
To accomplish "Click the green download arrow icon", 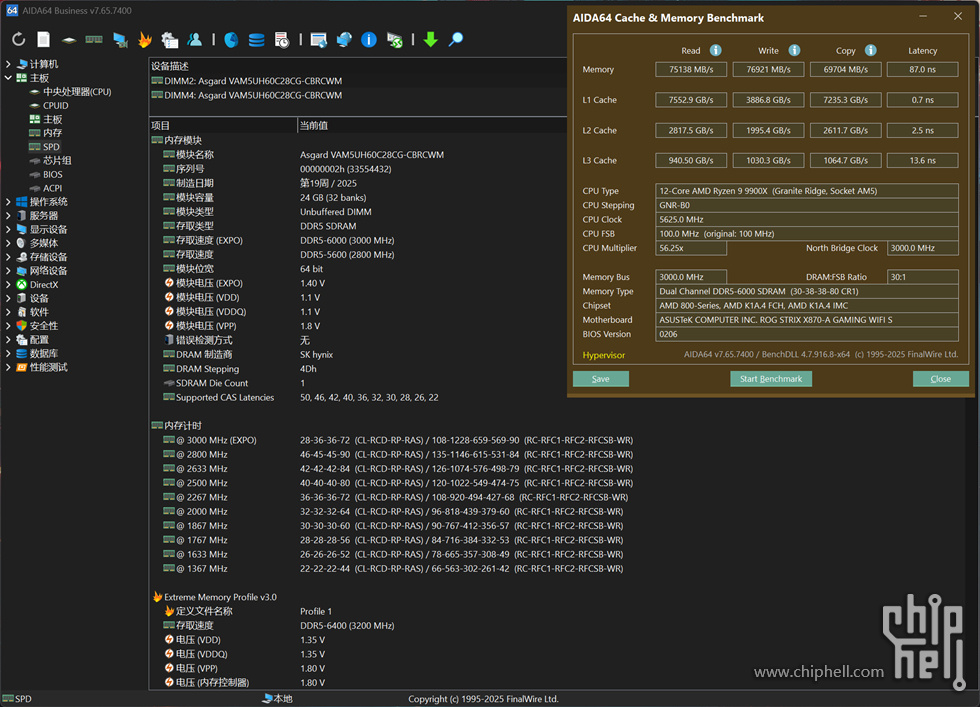I will (x=431, y=39).
